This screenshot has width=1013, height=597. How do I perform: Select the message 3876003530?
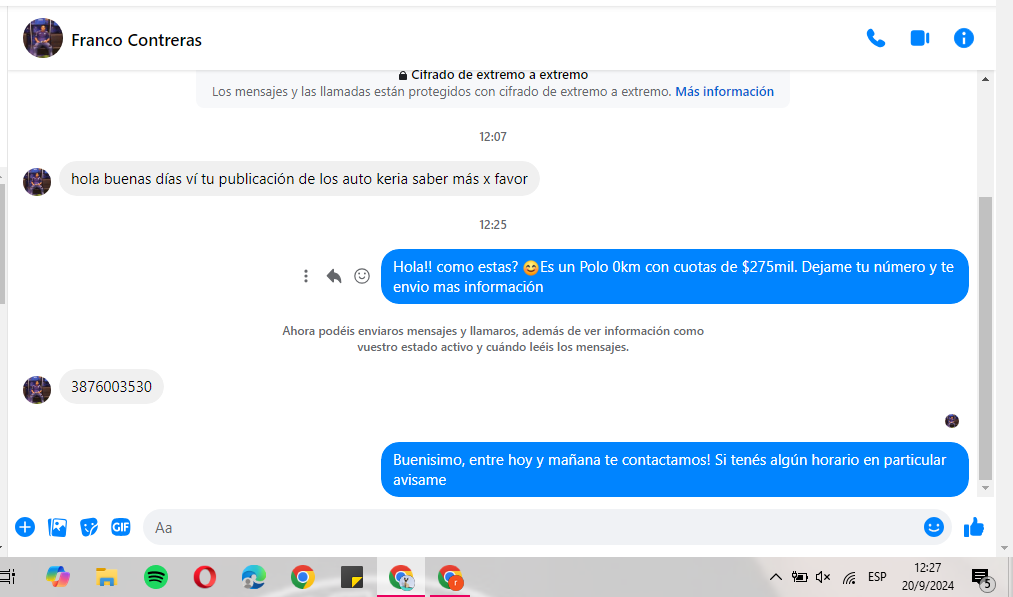click(x=111, y=386)
